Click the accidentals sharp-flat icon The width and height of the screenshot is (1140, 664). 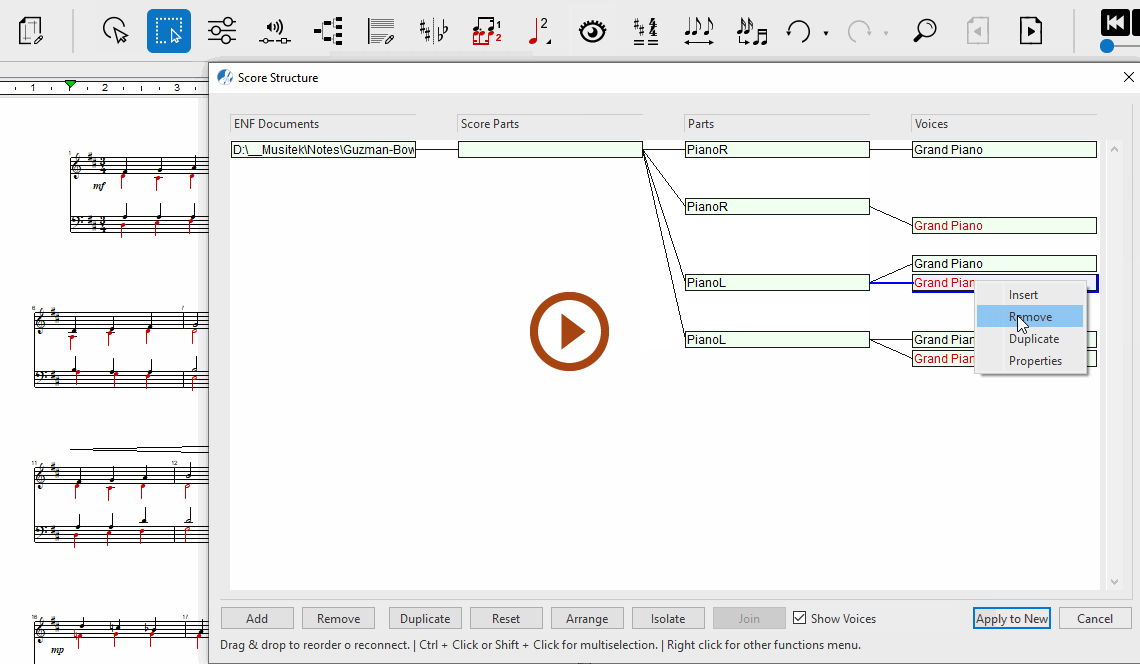pos(433,31)
